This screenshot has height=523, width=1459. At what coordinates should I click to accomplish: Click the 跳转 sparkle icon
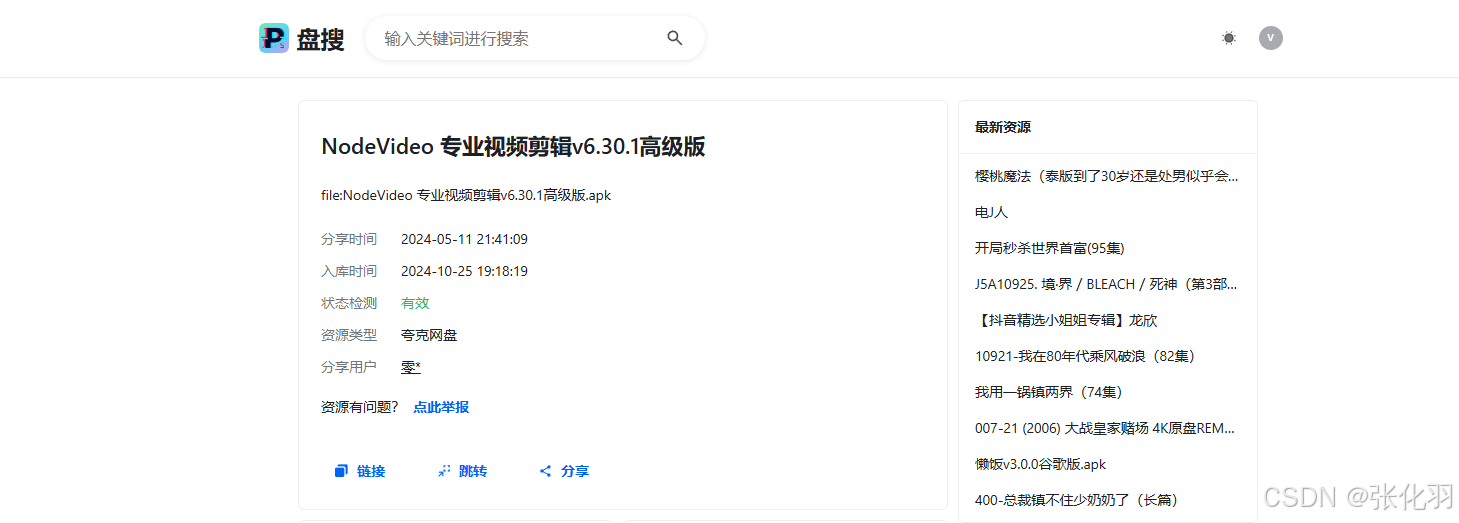[444, 471]
